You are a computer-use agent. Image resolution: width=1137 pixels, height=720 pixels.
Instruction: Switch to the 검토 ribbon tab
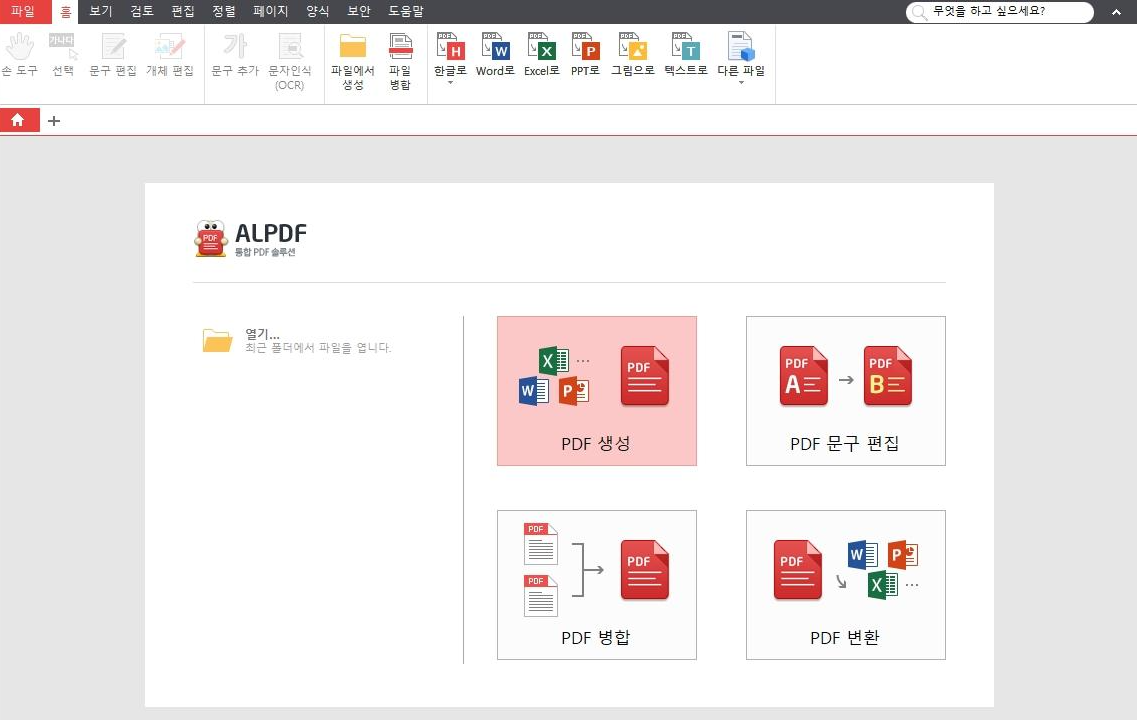tap(142, 12)
